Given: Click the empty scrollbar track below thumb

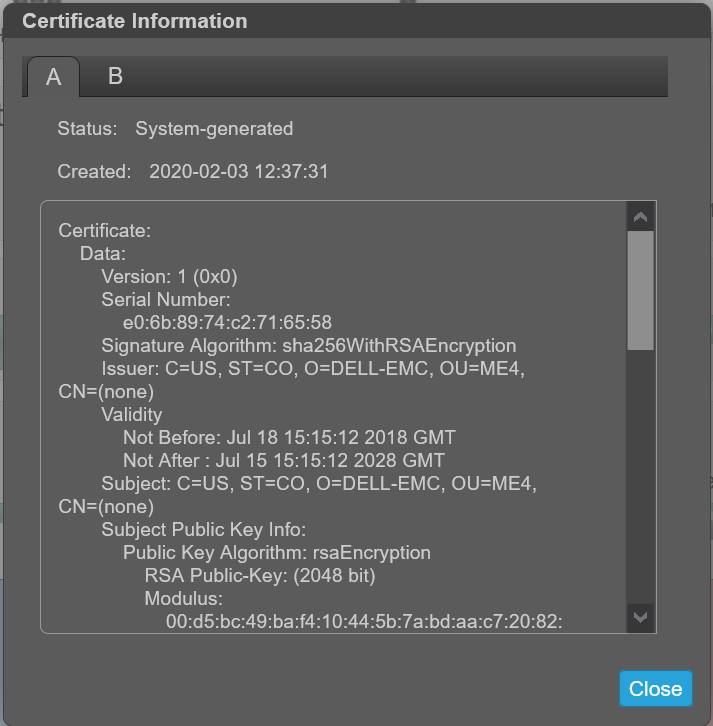Looking at the screenshot, I should pos(641,480).
